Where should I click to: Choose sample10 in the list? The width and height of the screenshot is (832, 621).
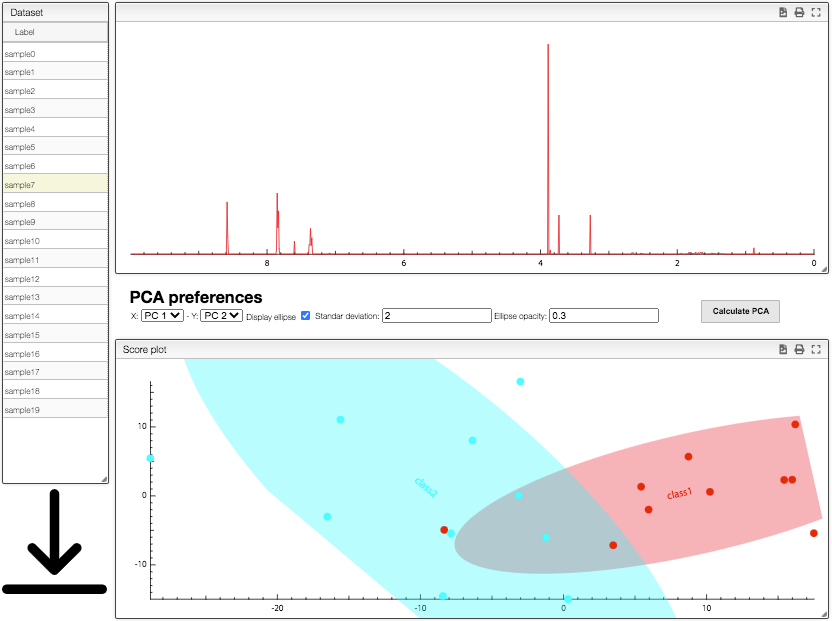coord(55,240)
